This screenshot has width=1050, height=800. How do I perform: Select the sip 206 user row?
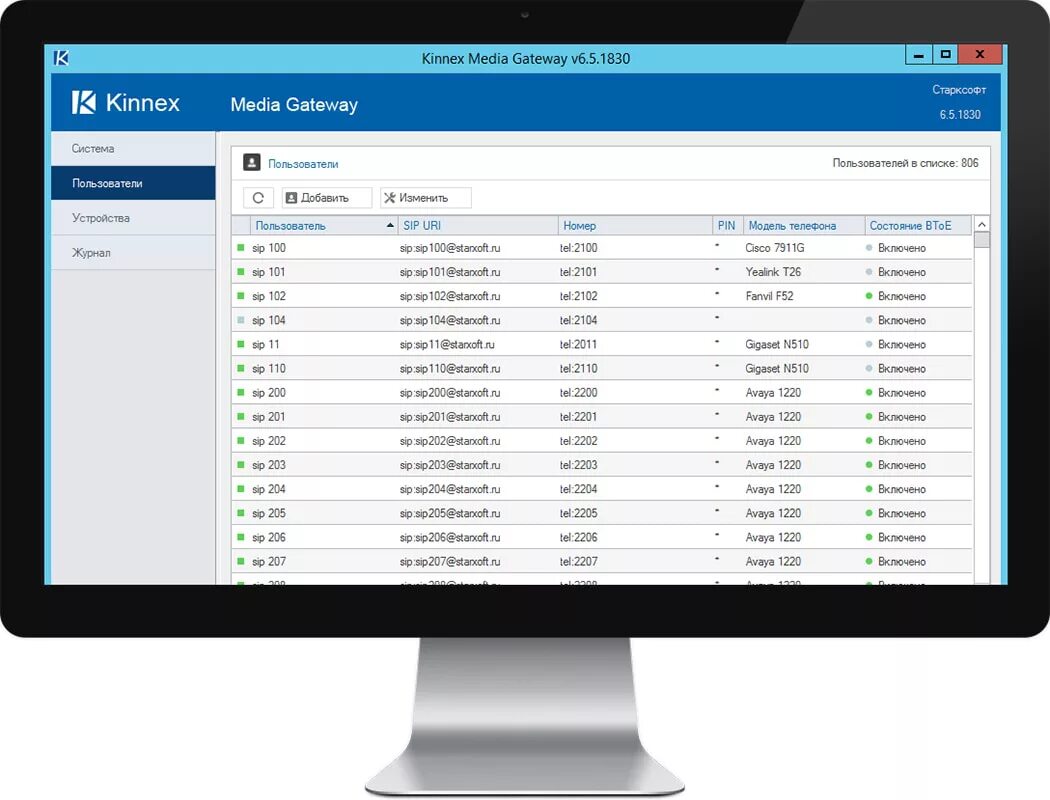point(602,537)
